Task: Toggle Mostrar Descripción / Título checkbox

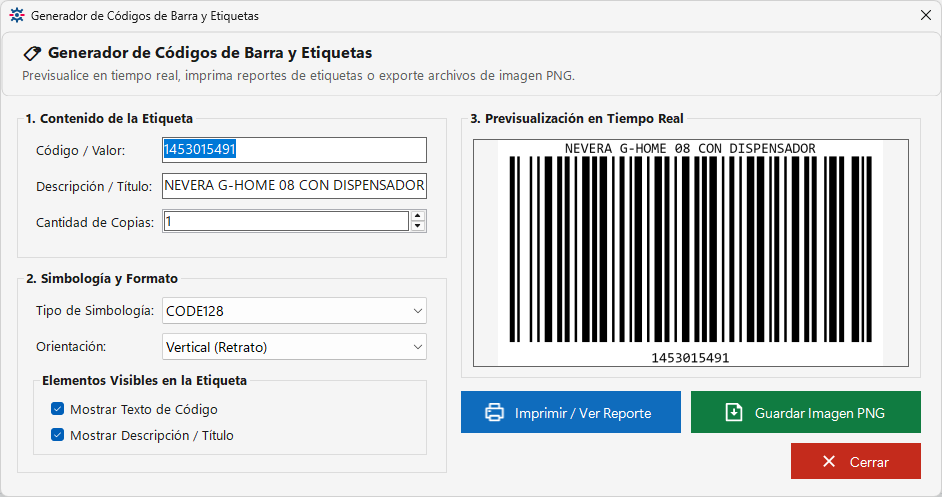Action: [58, 435]
